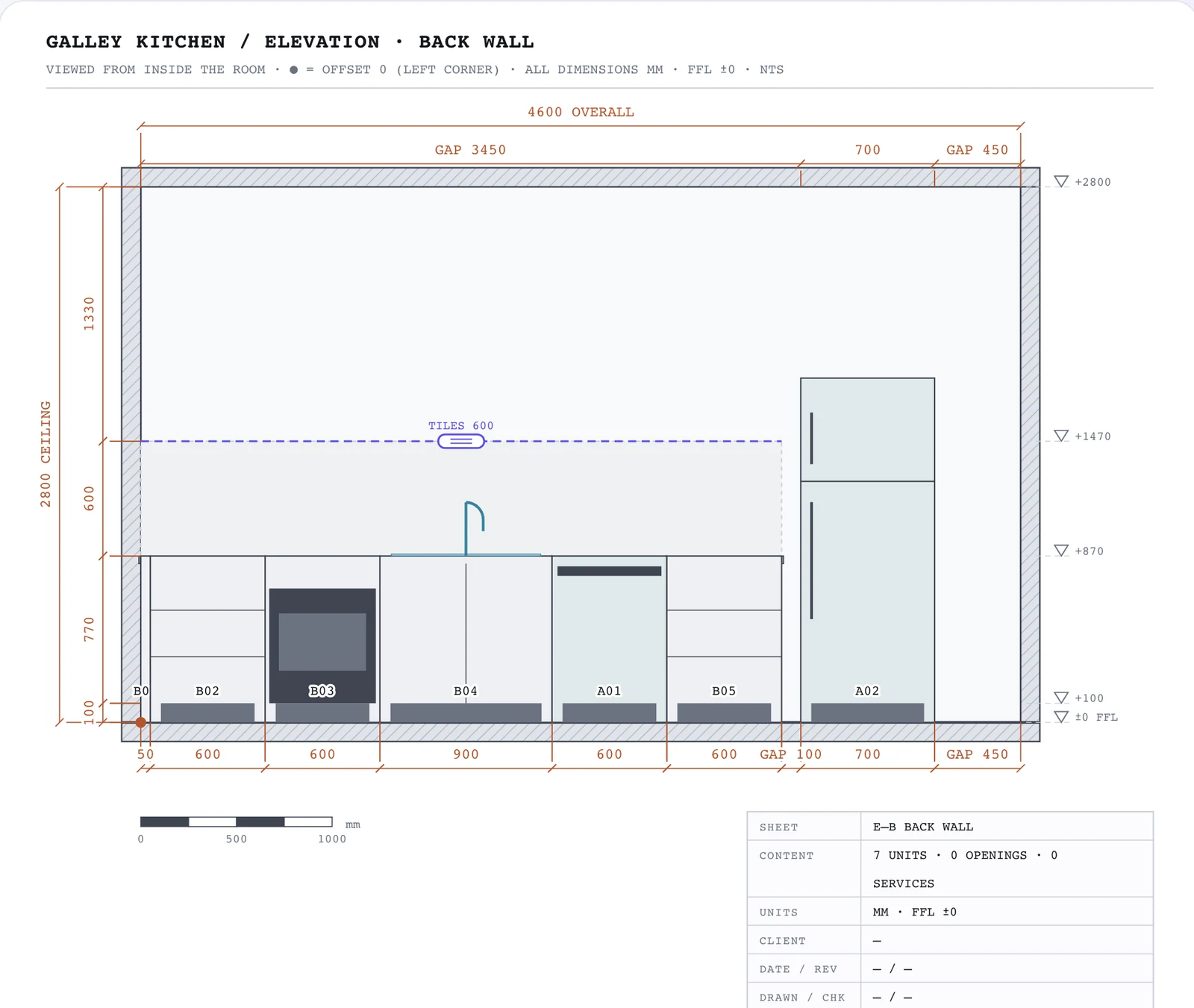The width and height of the screenshot is (1194, 1008).
Task: Select the oven glass window in B03
Action: 322,642
